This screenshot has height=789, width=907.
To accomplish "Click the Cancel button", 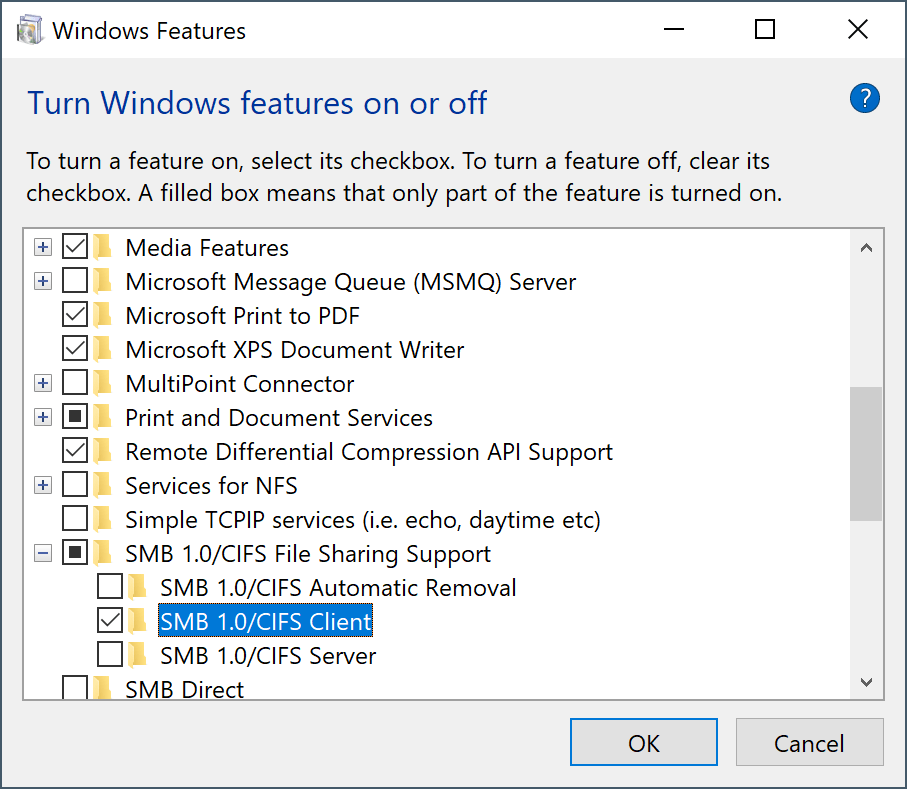I will 809,743.
